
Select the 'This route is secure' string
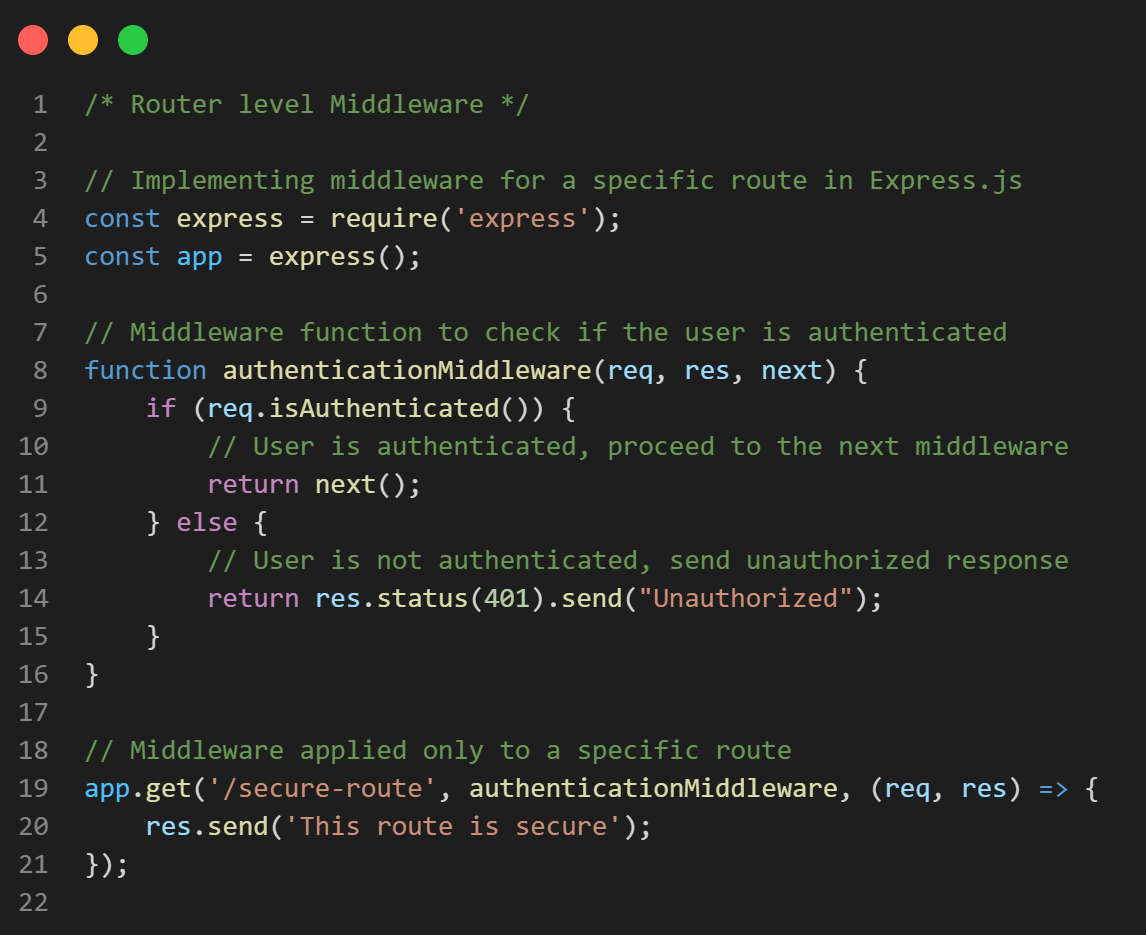(445, 826)
